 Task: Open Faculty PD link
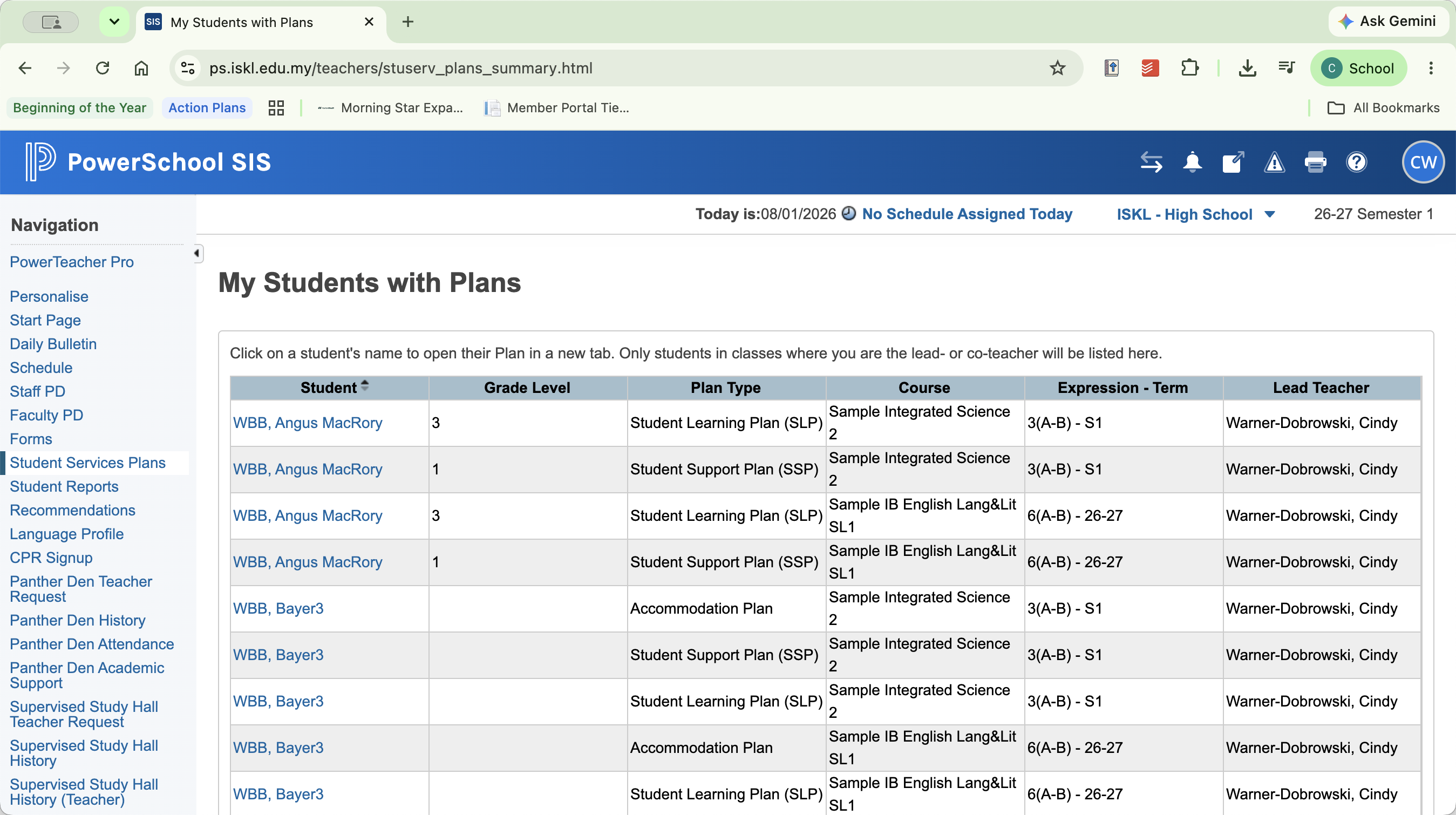(x=46, y=415)
